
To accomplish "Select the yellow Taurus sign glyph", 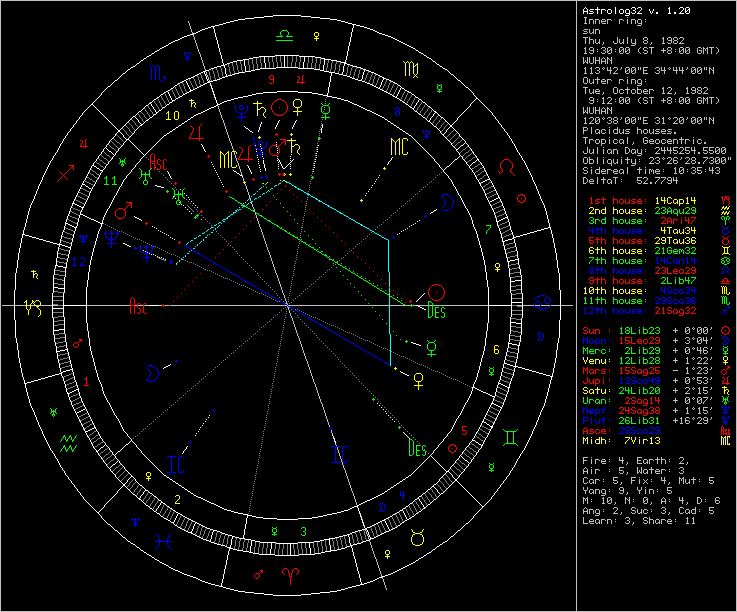I will [x=417, y=538].
